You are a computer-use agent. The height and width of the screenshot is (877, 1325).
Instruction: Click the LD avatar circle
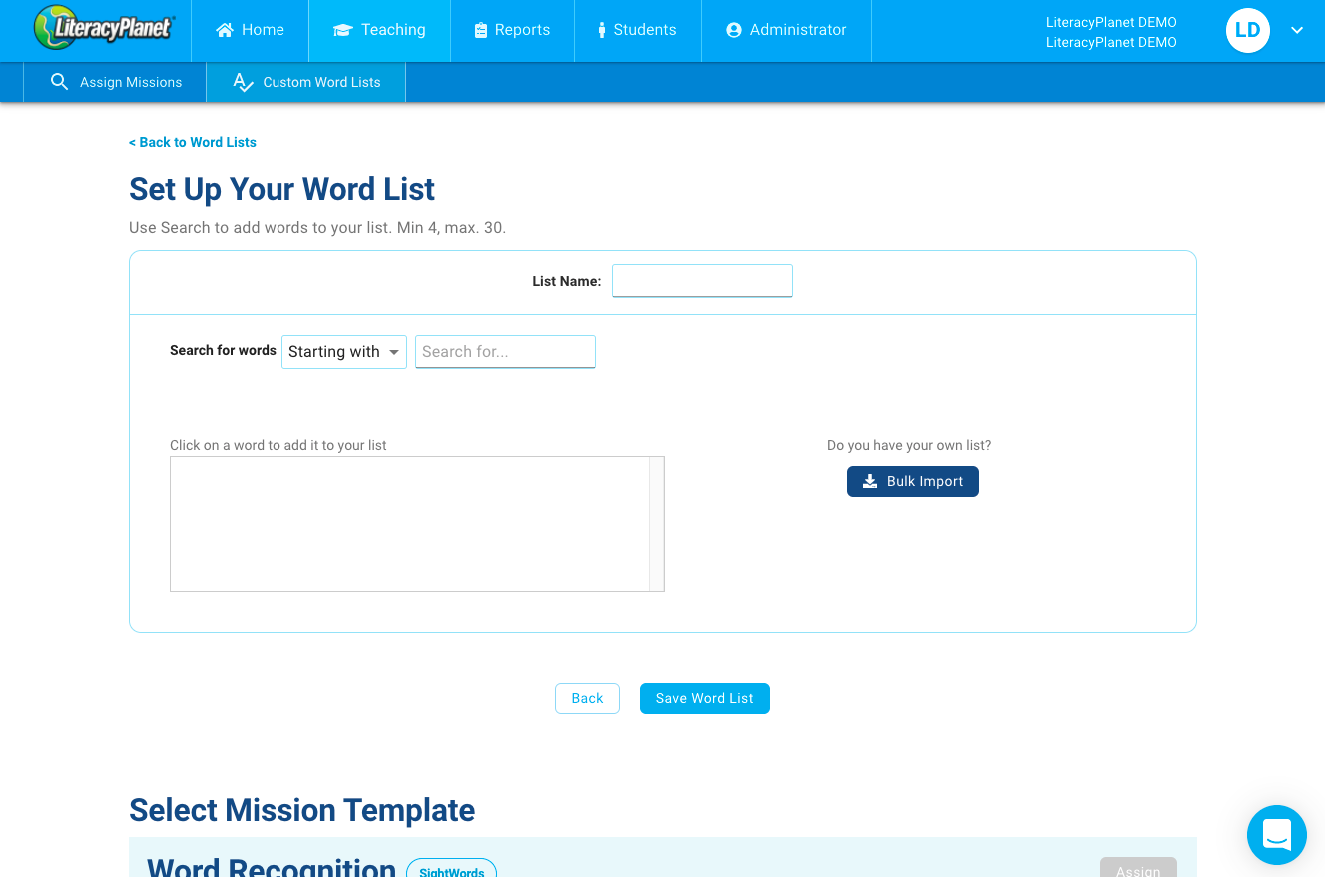click(1247, 30)
